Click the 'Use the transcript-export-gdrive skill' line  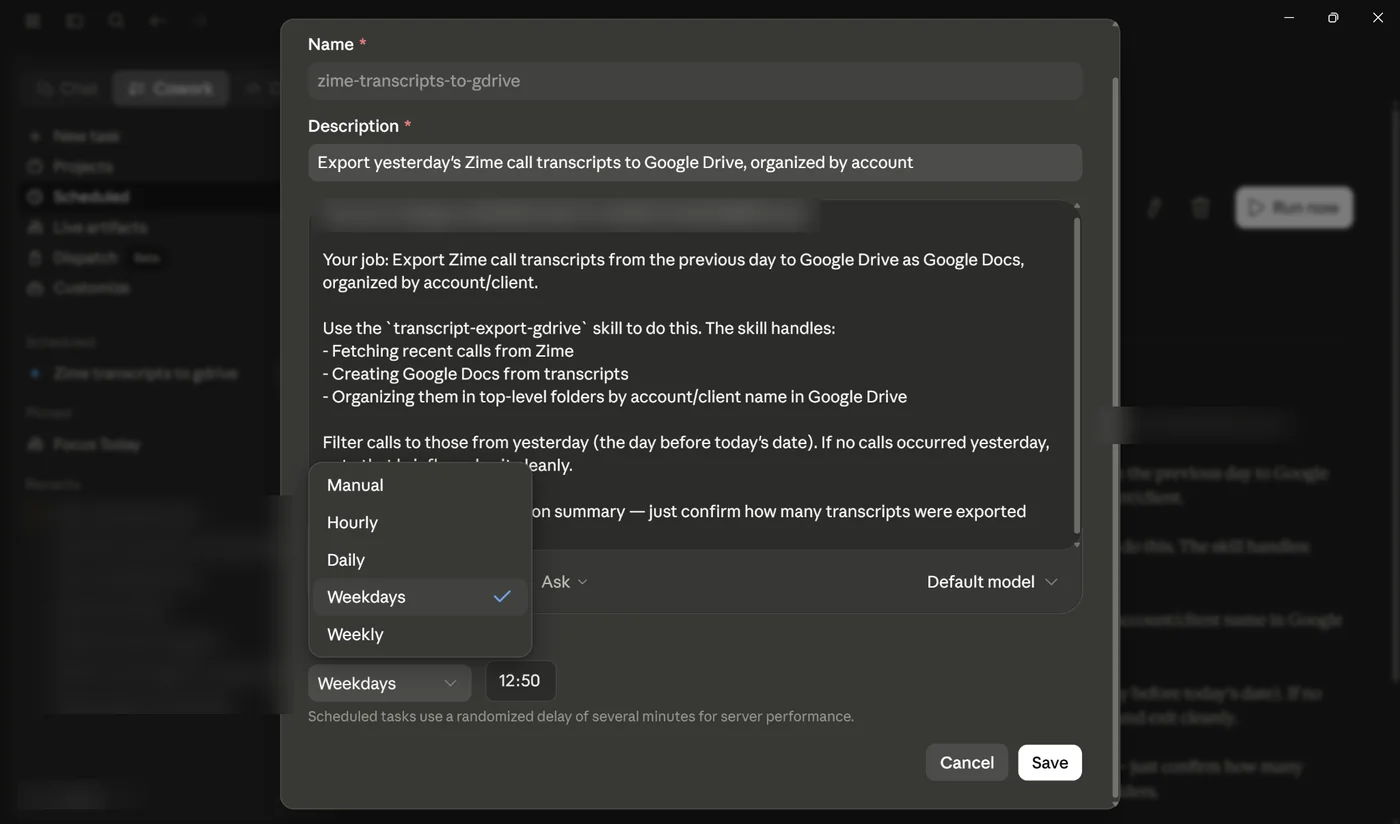pos(578,328)
